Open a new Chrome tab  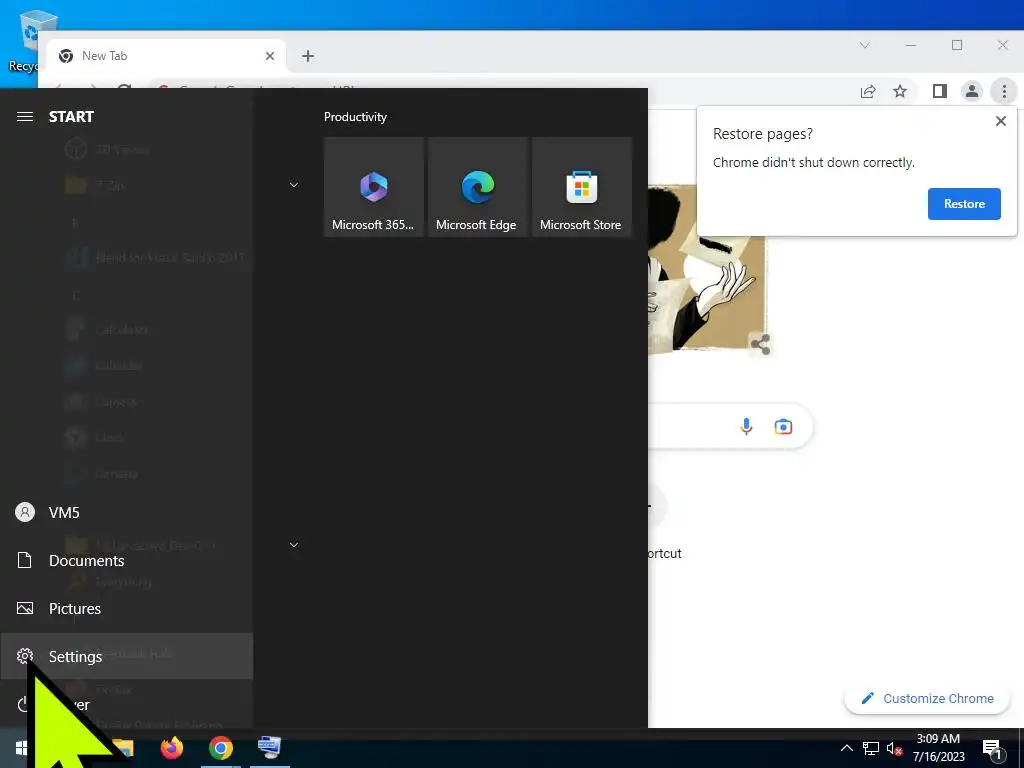pyautogui.click(x=308, y=56)
